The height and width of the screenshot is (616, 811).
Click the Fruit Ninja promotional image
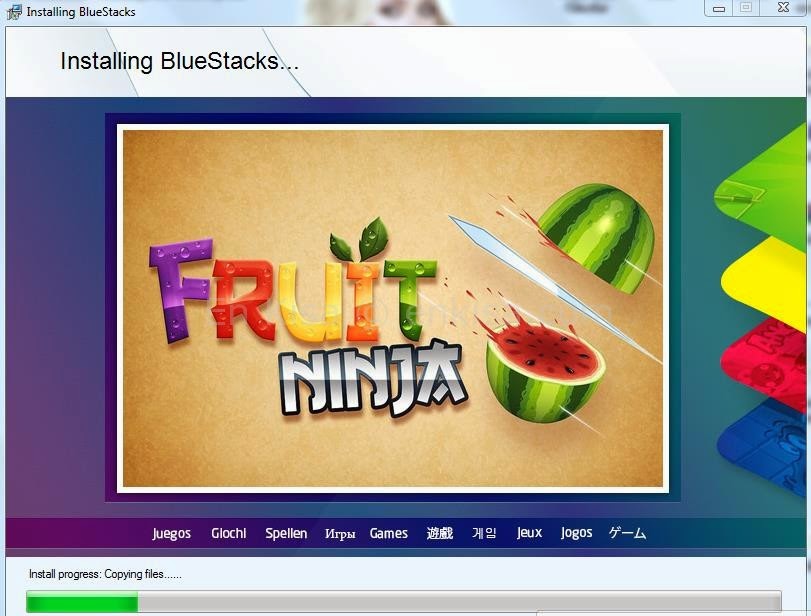[x=393, y=308]
